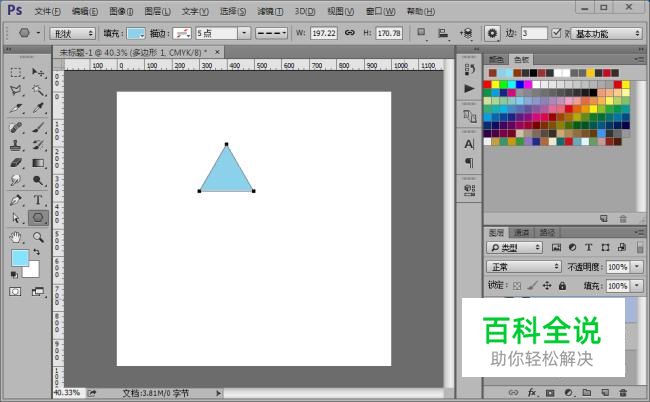Open the 形状 tool mode dropdown

[73, 33]
